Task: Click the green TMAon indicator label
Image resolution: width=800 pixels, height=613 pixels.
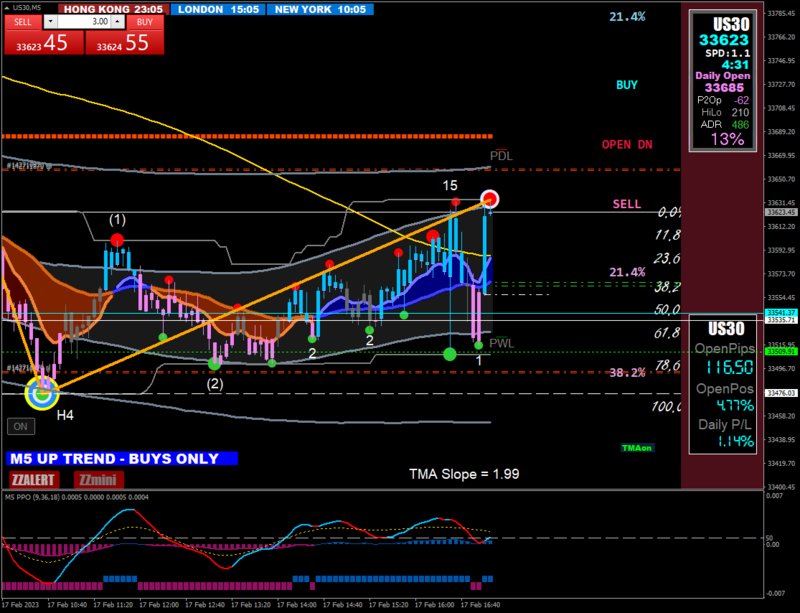Action: coord(637,448)
